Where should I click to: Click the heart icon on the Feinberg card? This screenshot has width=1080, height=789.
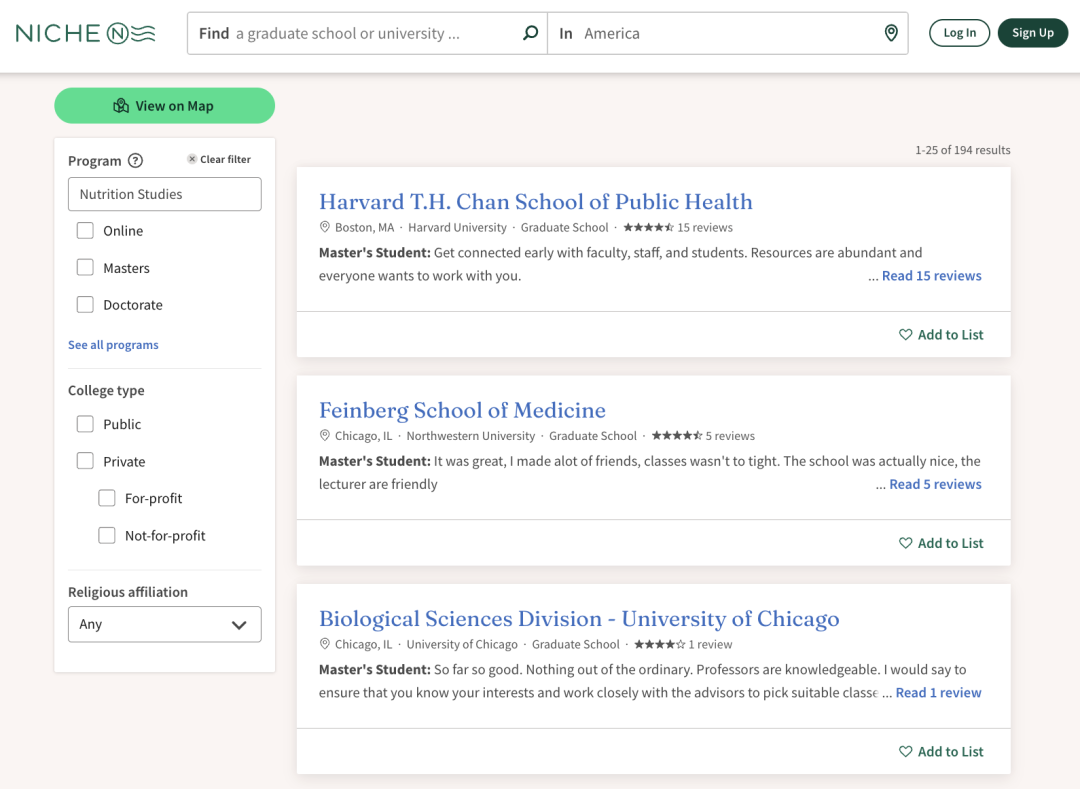point(905,543)
